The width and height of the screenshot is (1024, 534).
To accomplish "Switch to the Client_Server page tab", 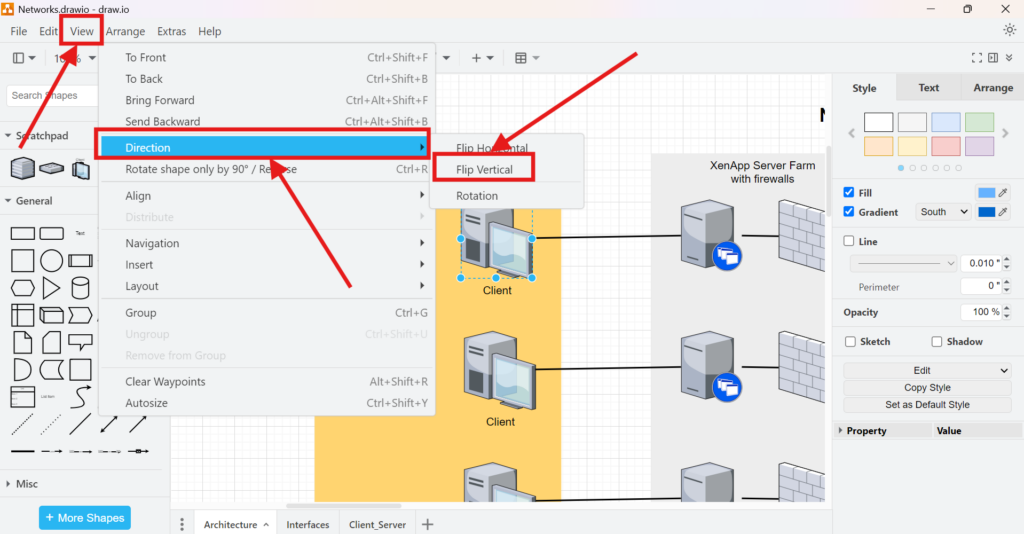I will [377, 524].
